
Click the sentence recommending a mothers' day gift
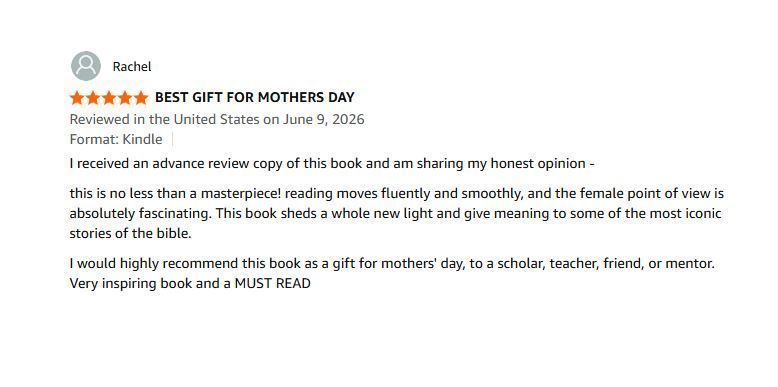[x=392, y=263]
